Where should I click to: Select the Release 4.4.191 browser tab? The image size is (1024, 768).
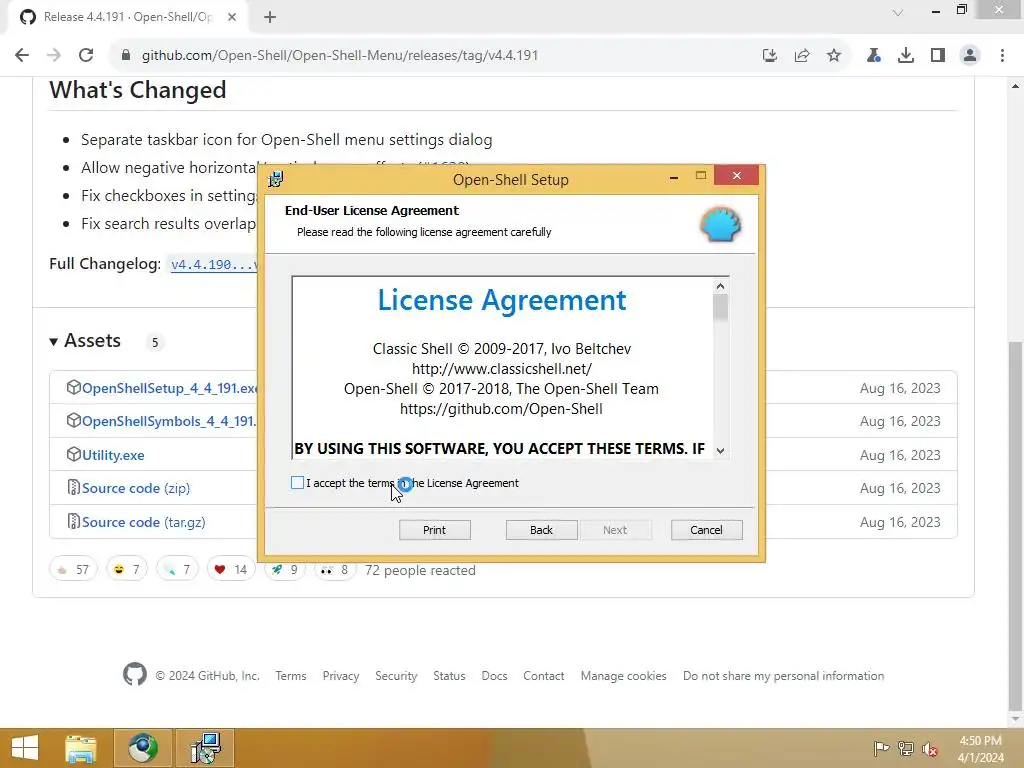coord(128,17)
